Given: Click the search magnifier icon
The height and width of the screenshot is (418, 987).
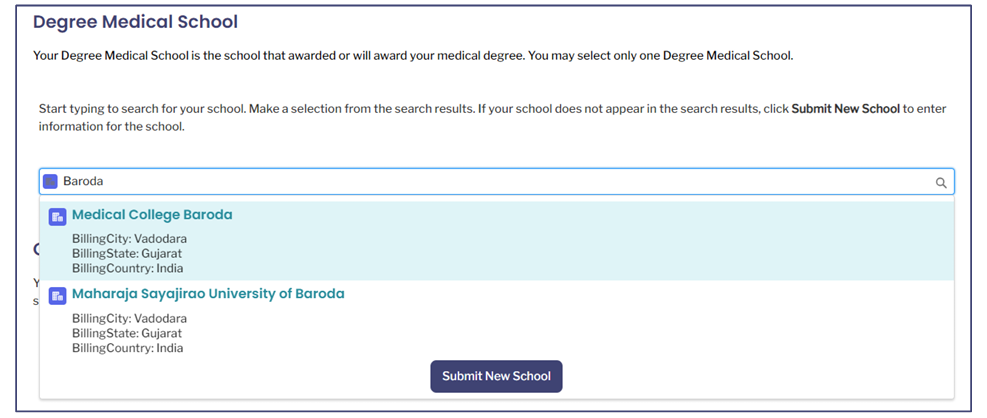Looking at the screenshot, I should (x=941, y=183).
